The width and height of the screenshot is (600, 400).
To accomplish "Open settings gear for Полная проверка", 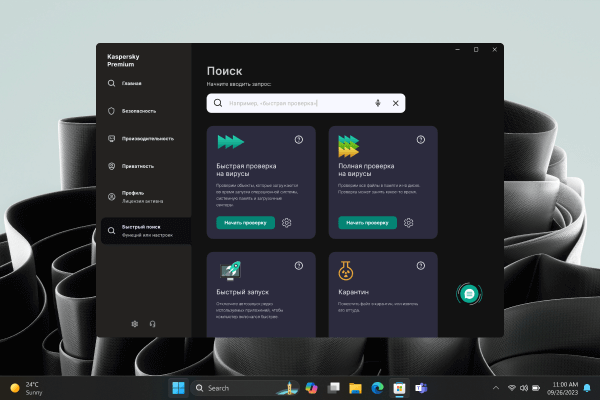I will pyautogui.click(x=408, y=223).
